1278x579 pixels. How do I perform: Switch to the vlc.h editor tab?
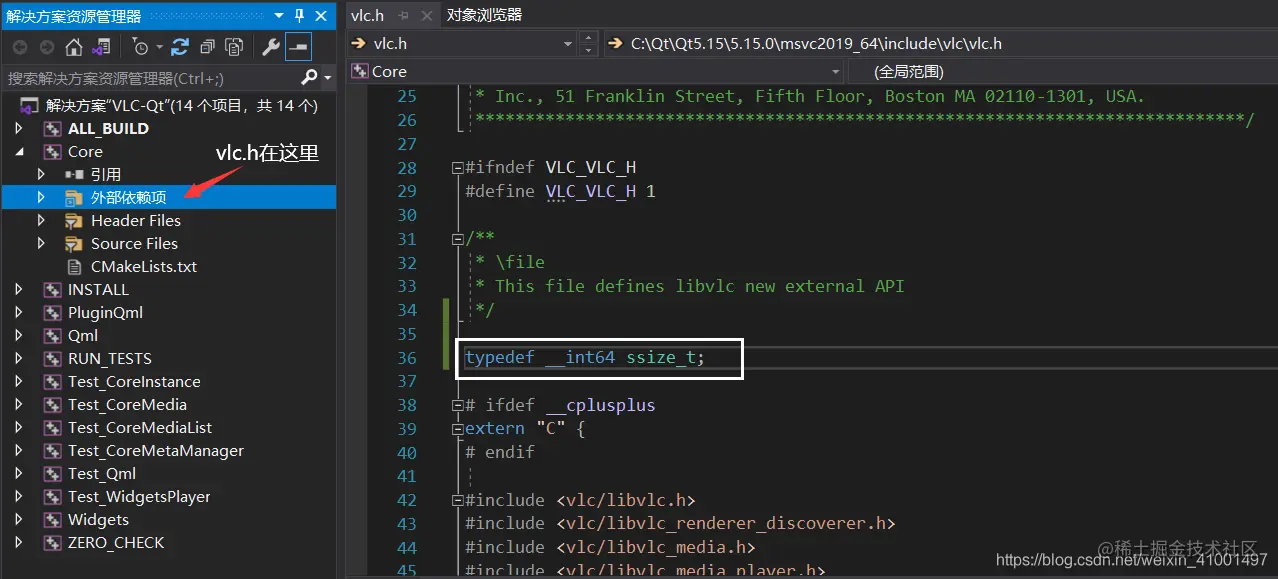[367, 15]
